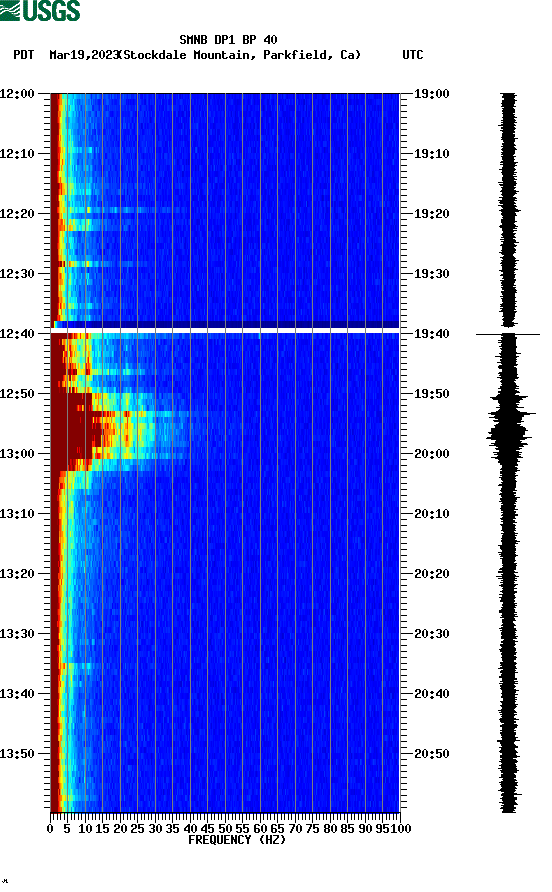The height and width of the screenshot is (892, 552).
Task: Click the 12:50 PDT time label
Action: pos(17,394)
